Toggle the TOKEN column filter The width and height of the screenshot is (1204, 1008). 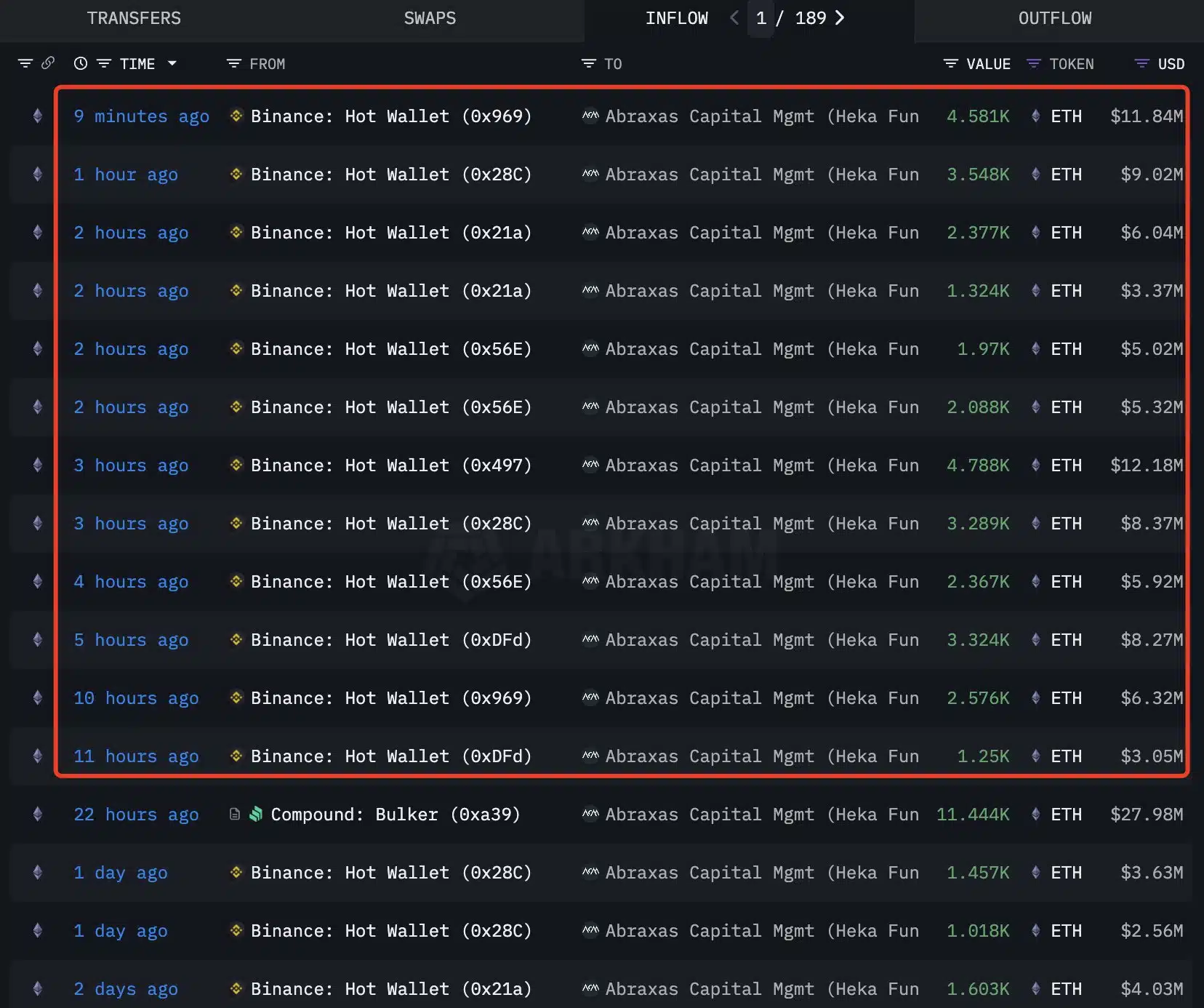1033,64
